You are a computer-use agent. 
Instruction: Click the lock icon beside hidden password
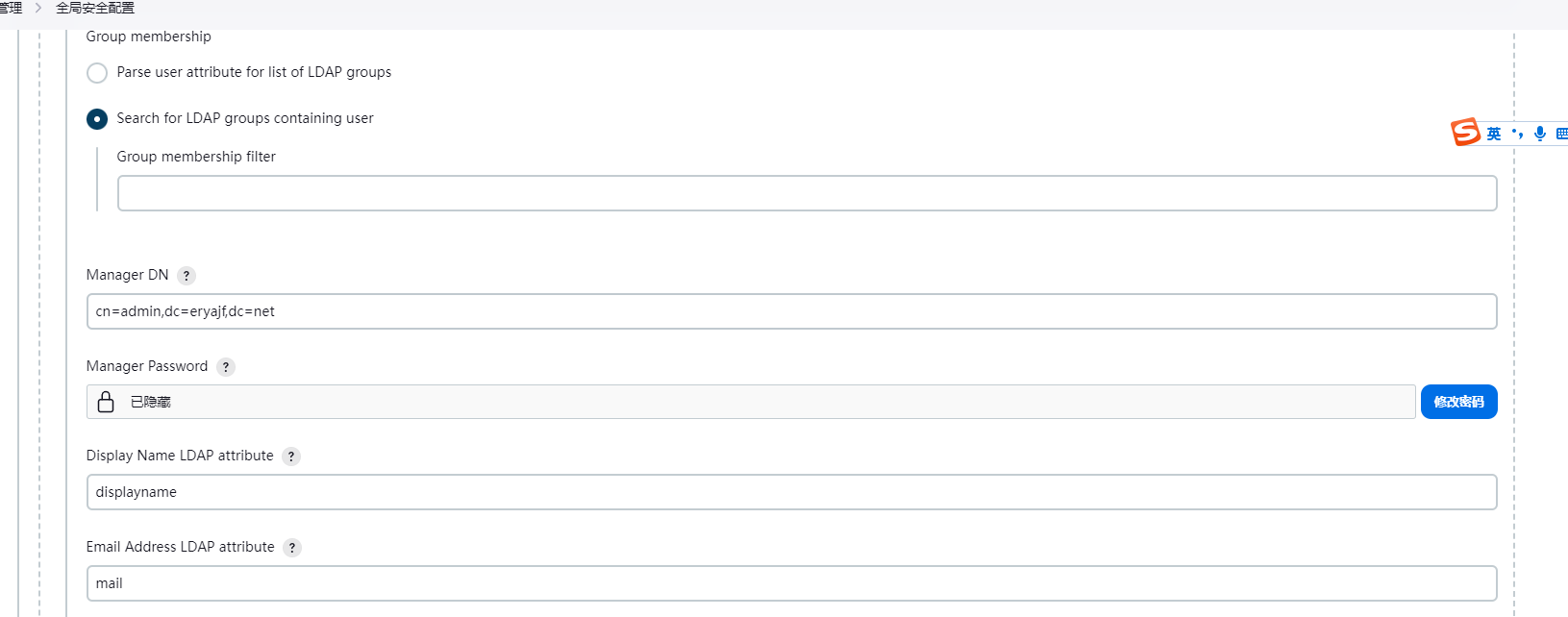pyautogui.click(x=106, y=402)
